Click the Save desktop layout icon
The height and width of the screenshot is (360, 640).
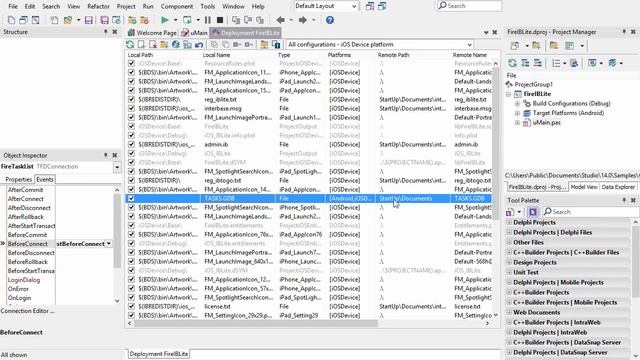[x=370, y=6]
